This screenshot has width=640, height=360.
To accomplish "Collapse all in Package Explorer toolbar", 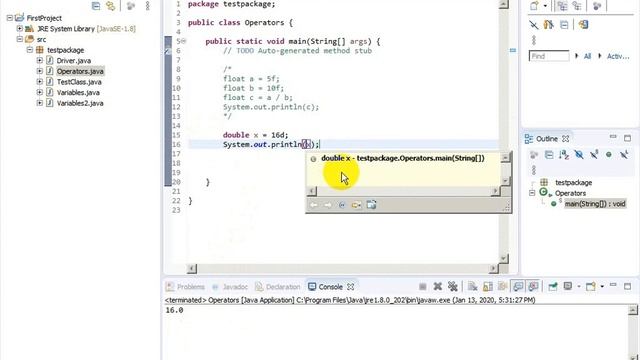I will [96, 6].
